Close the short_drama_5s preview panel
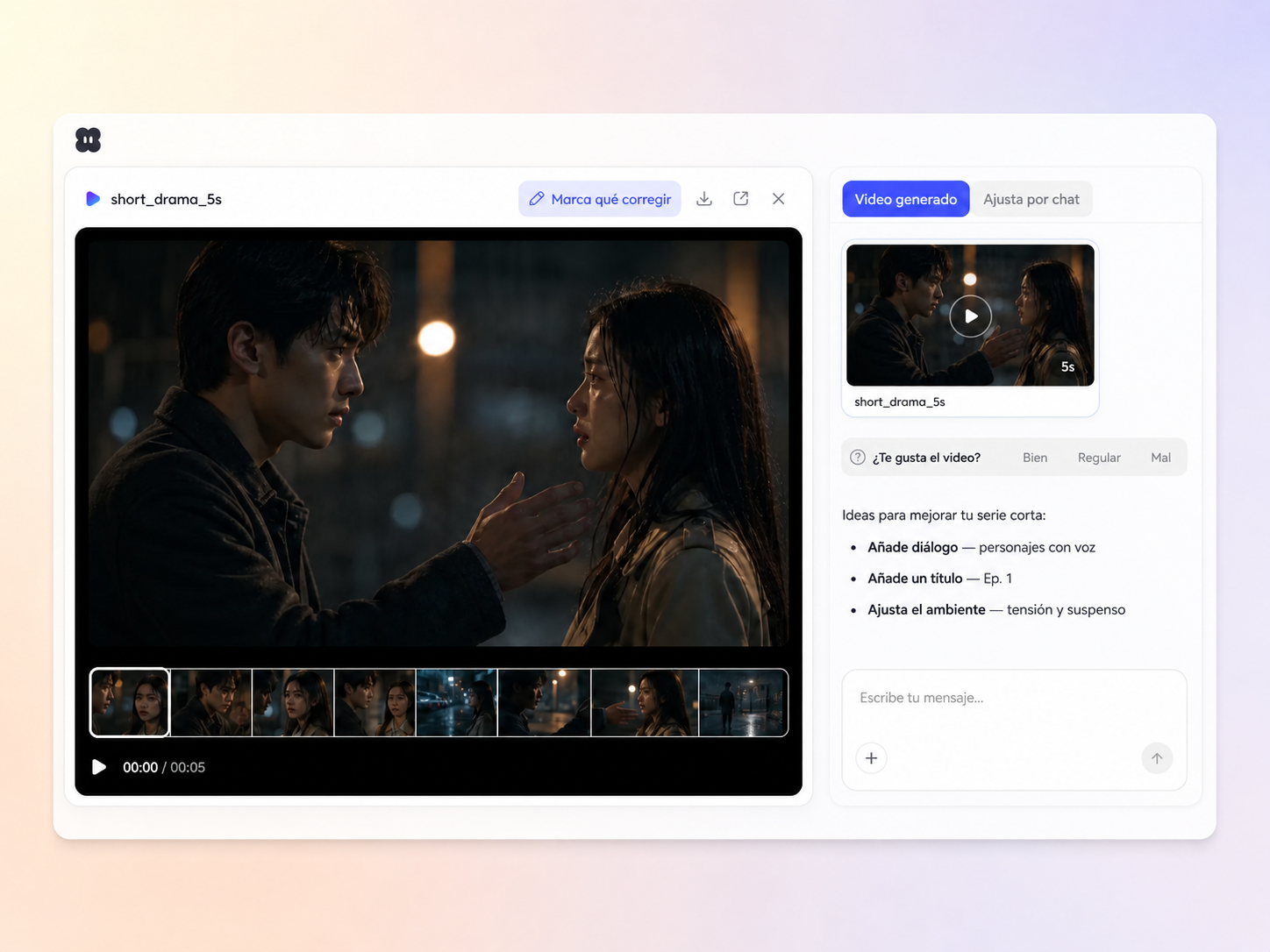This screenshot has height=952, width=1270. point(778,199)
